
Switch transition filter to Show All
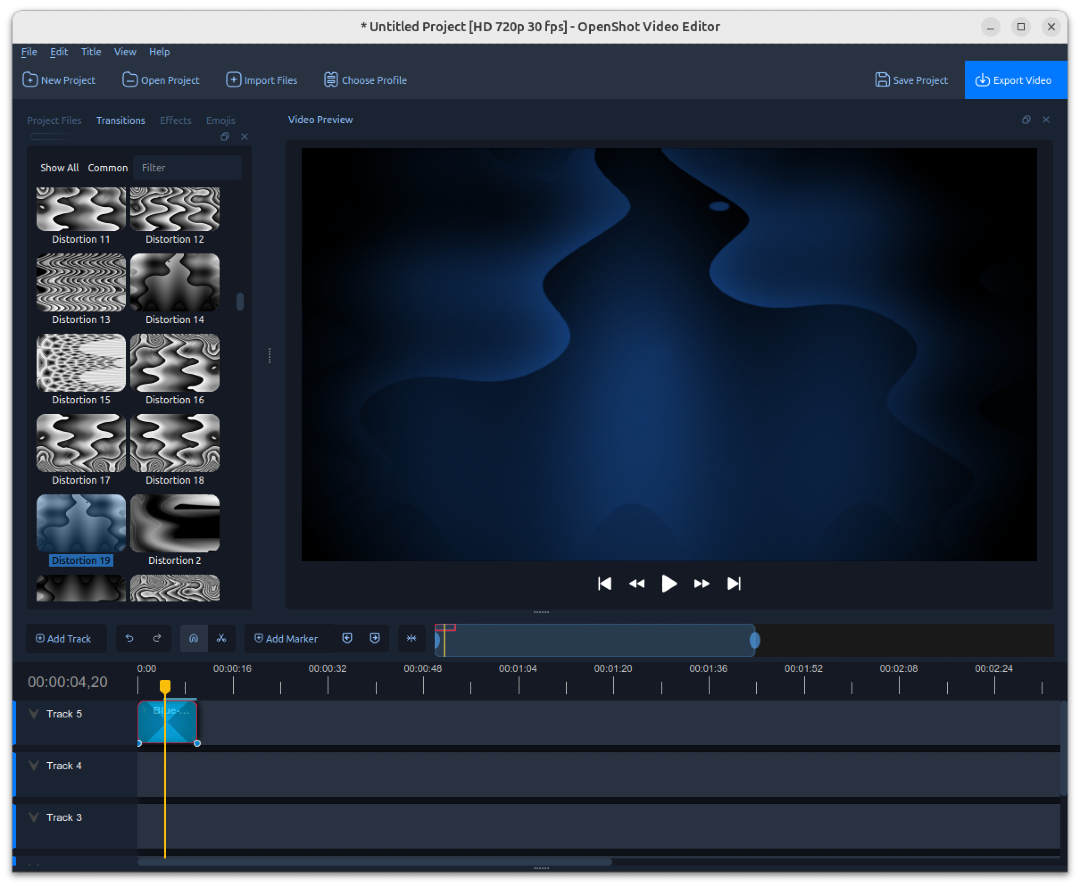click(x=59, y=167)
